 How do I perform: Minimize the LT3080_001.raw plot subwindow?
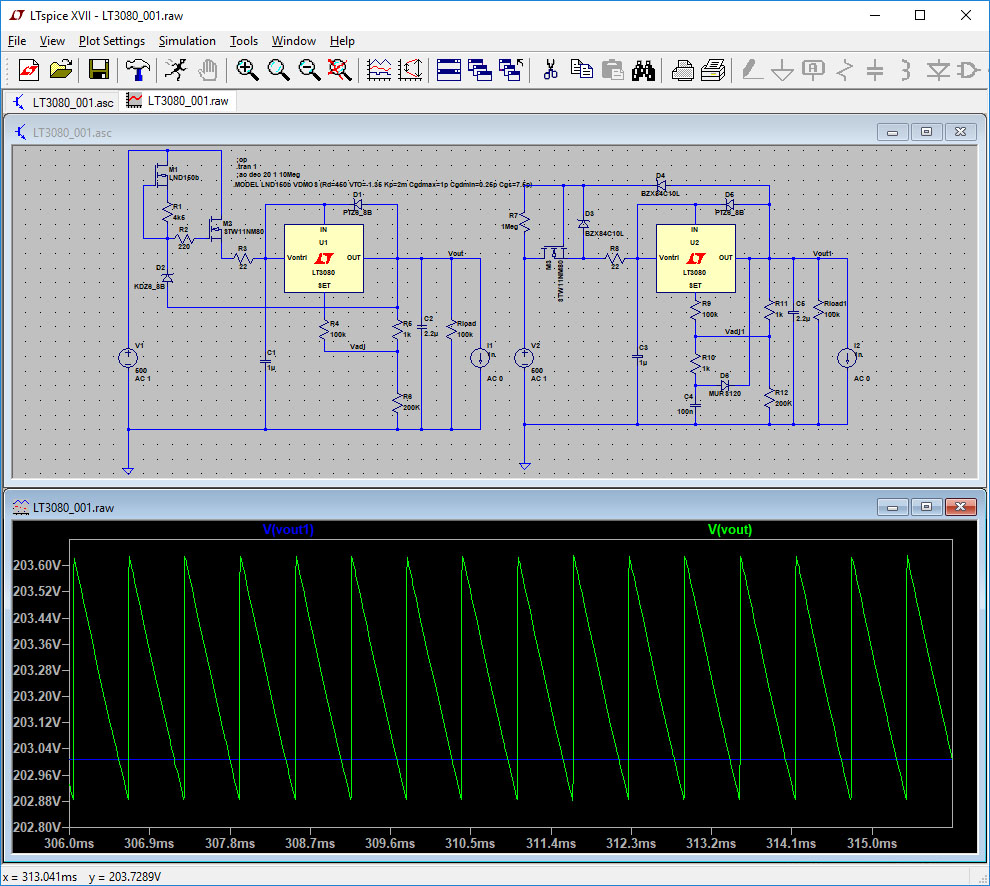click(893, 507)
